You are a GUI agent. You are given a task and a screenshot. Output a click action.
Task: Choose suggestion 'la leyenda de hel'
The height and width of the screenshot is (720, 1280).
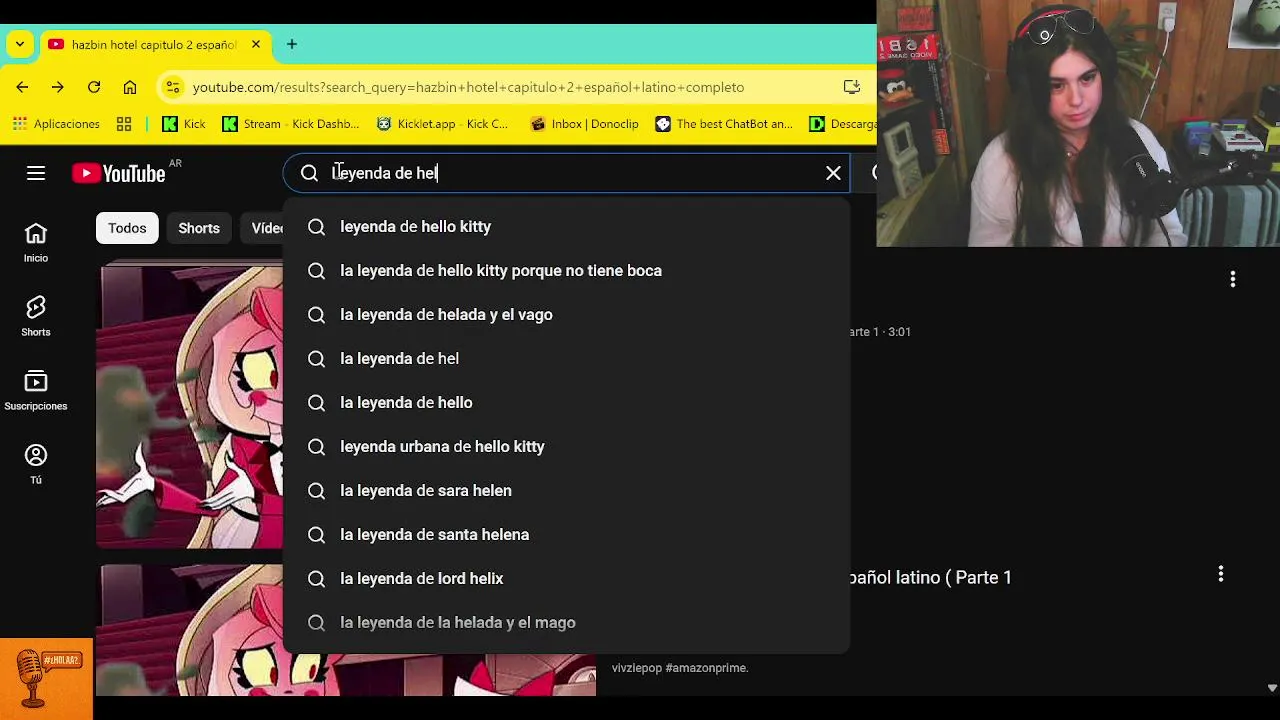(566, 359)
